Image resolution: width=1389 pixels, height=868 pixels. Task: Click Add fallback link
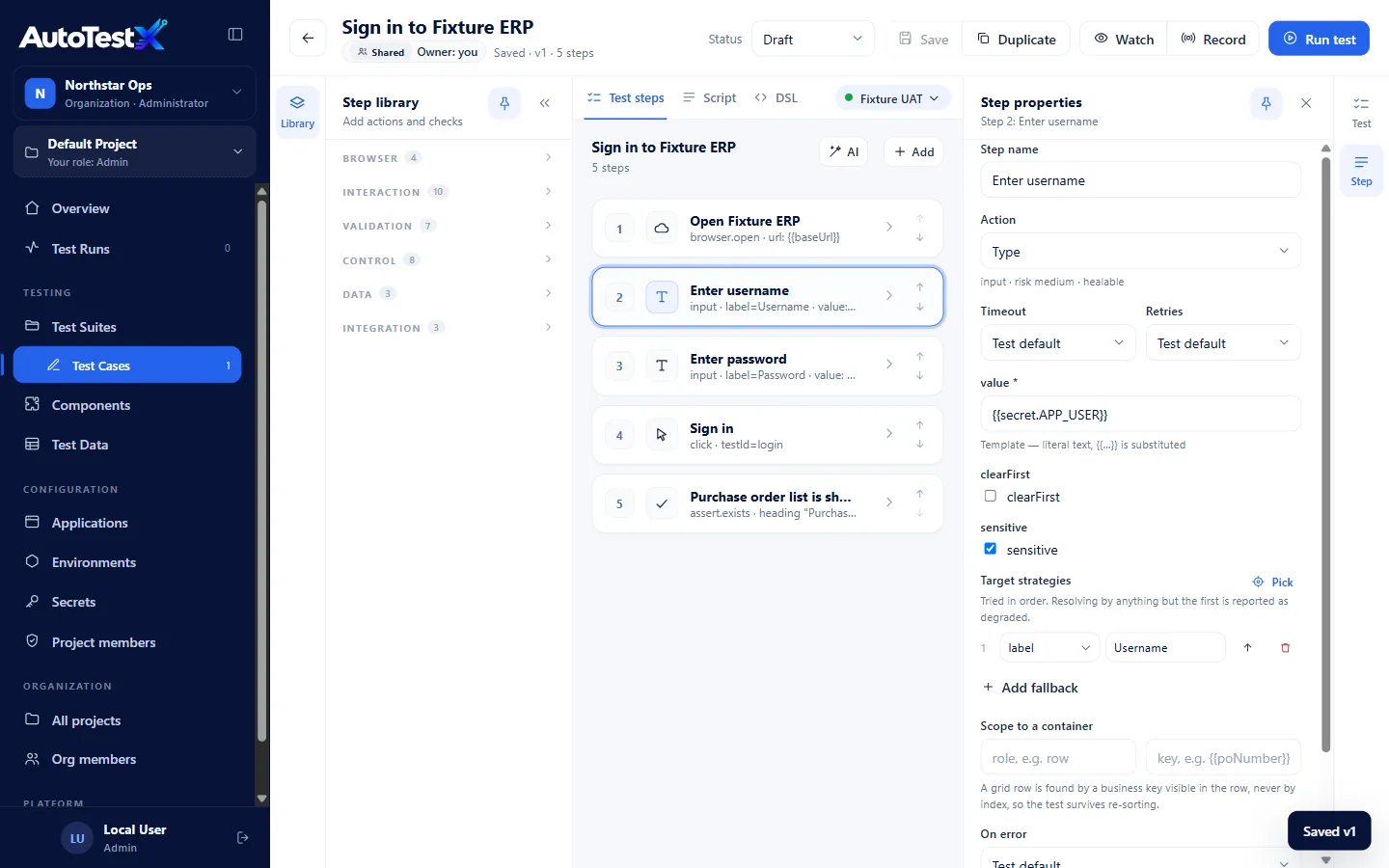point(1030,688)
